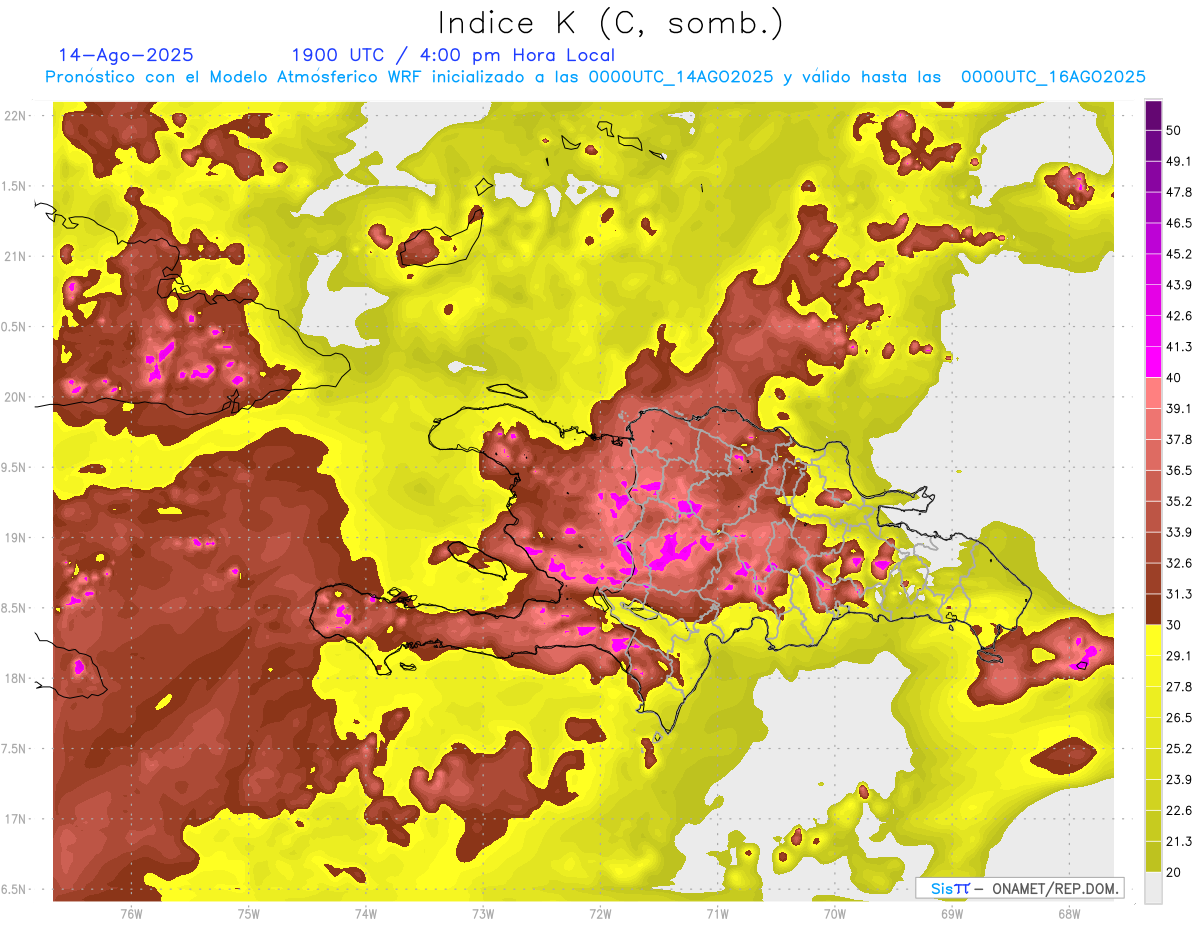The height and width of the screenshot is (927, 1200).
Task: Click the '1900 UTC / 4:00 pm Hora Local' time label
Action: coord(453,55)
